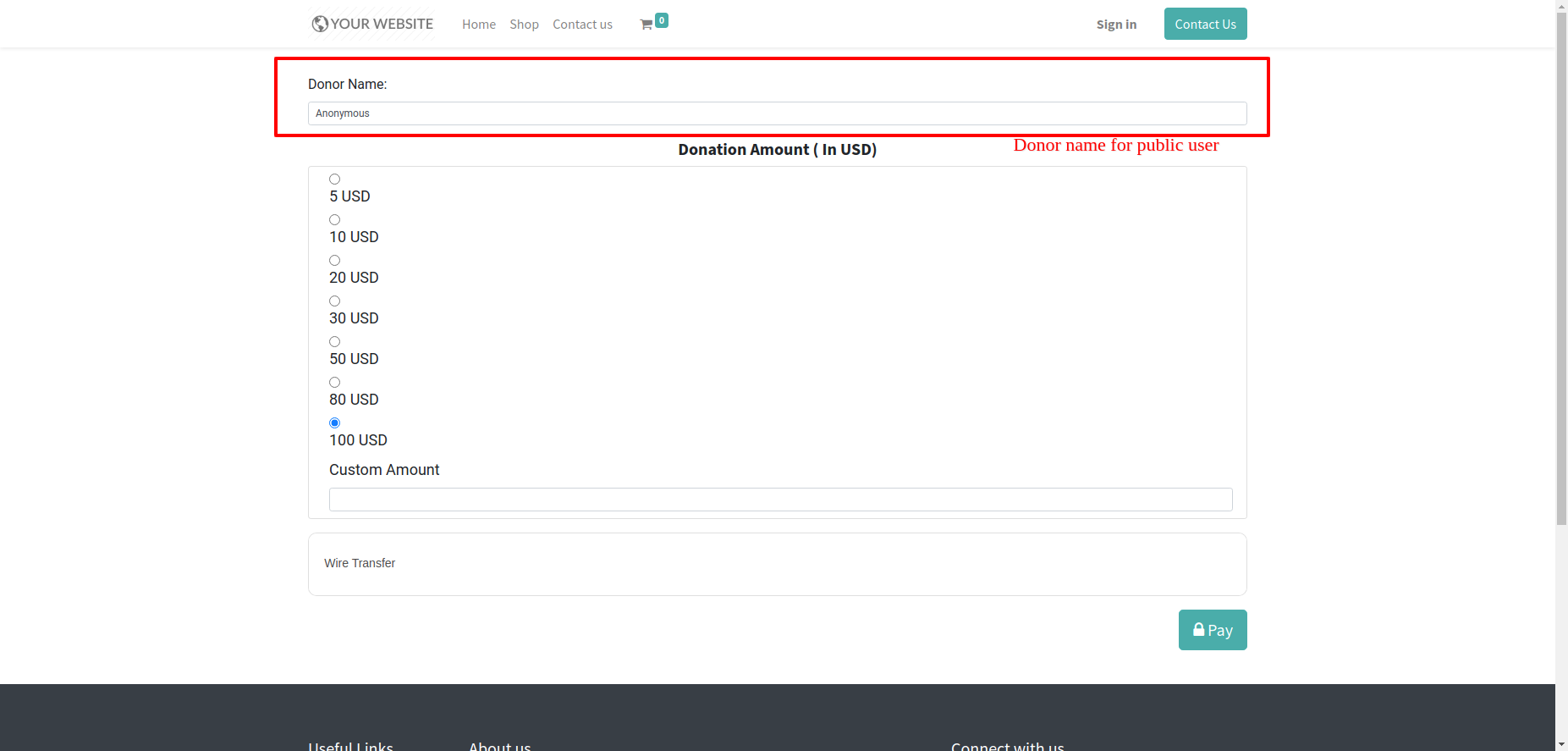Screen dimensions: 1568x751
Task: Click the YOUR WEBSITE globe logo
Action: (372, 24)
